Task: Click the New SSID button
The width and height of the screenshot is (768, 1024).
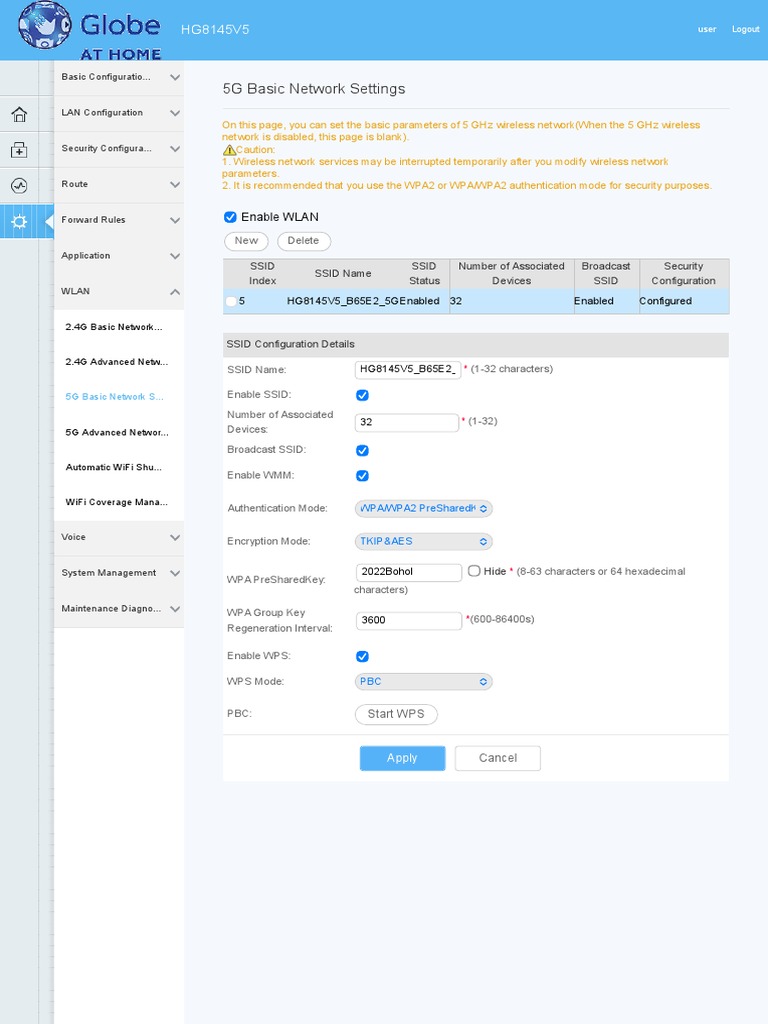Action: click(246, 241)
